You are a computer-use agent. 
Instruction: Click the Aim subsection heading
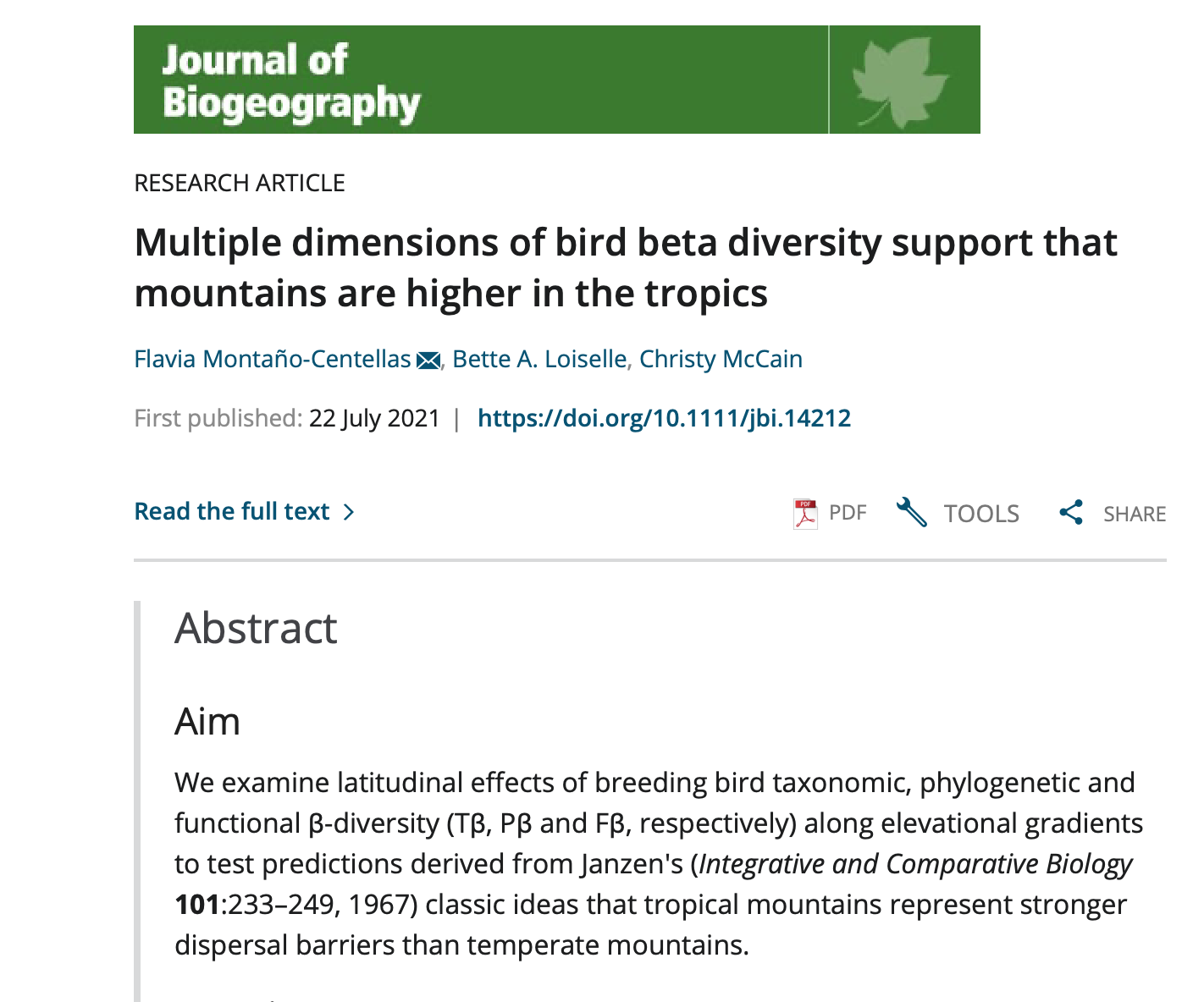[x=207, y=721]
